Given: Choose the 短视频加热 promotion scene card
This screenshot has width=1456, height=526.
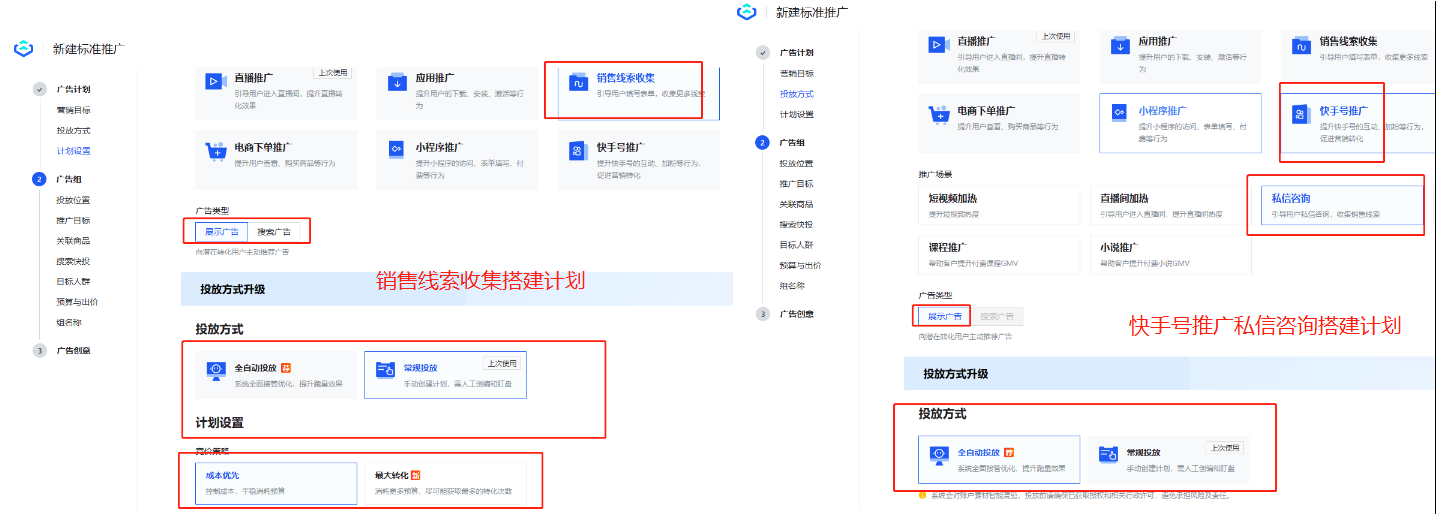Looking at the screenshot, I should pos(1000,205).
